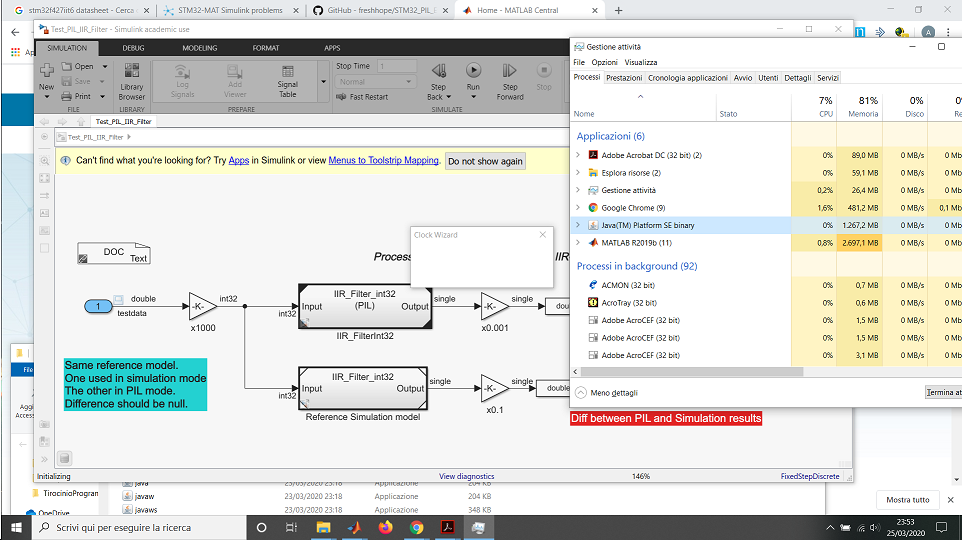Switch to FORMAT ribbon tab

click(266, 48)
